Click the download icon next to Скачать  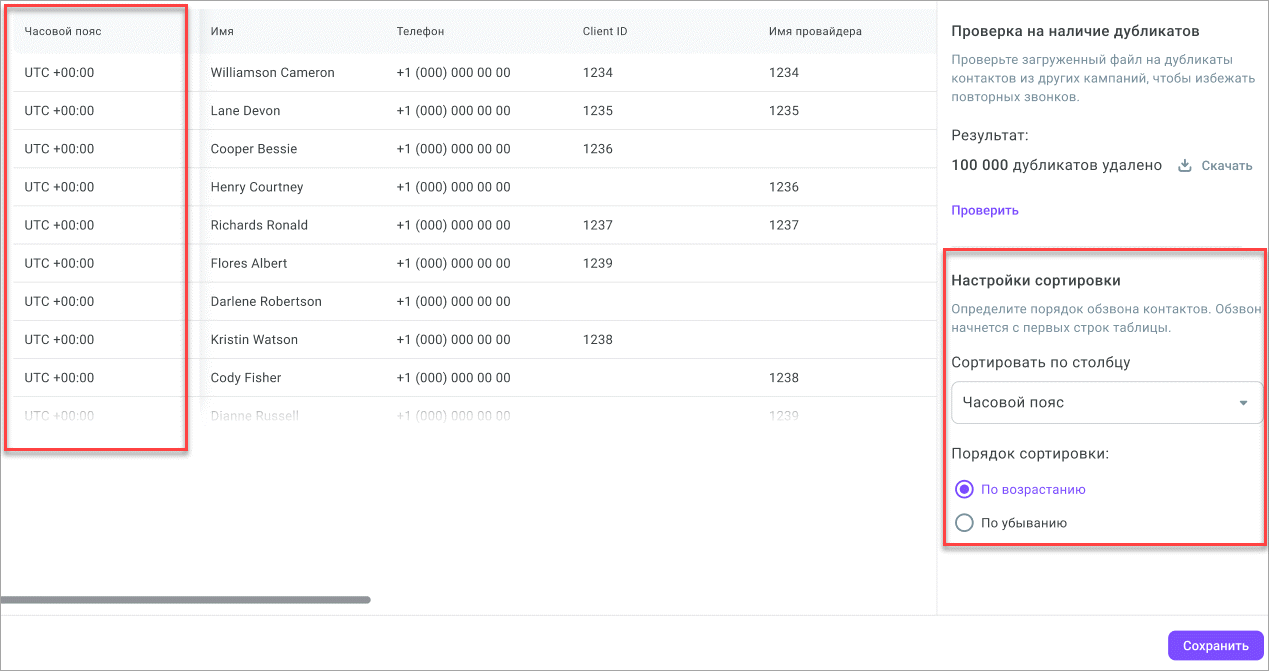tap(1185, 166)
